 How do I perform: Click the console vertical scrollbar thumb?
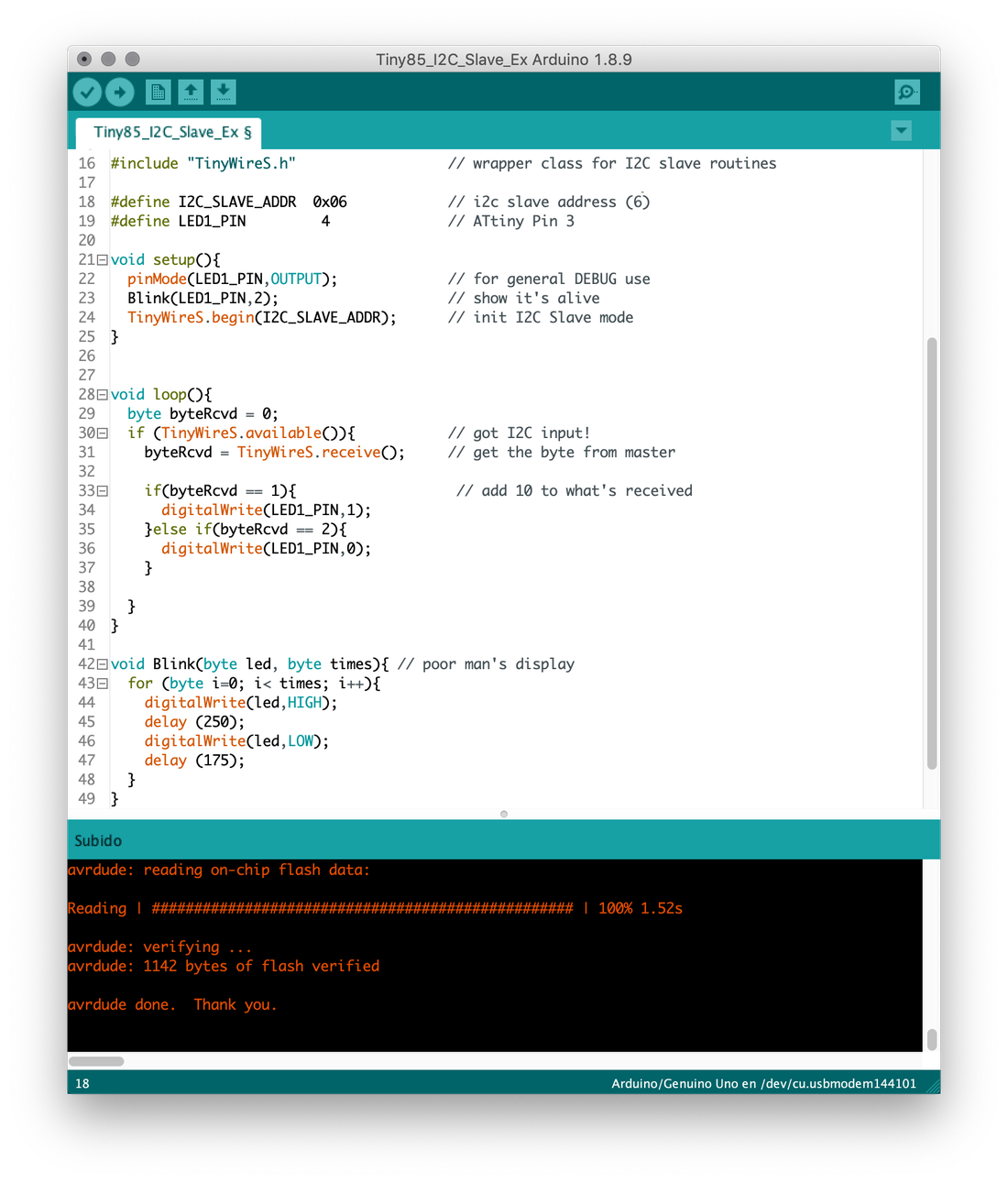click(x=932, y=1039)
